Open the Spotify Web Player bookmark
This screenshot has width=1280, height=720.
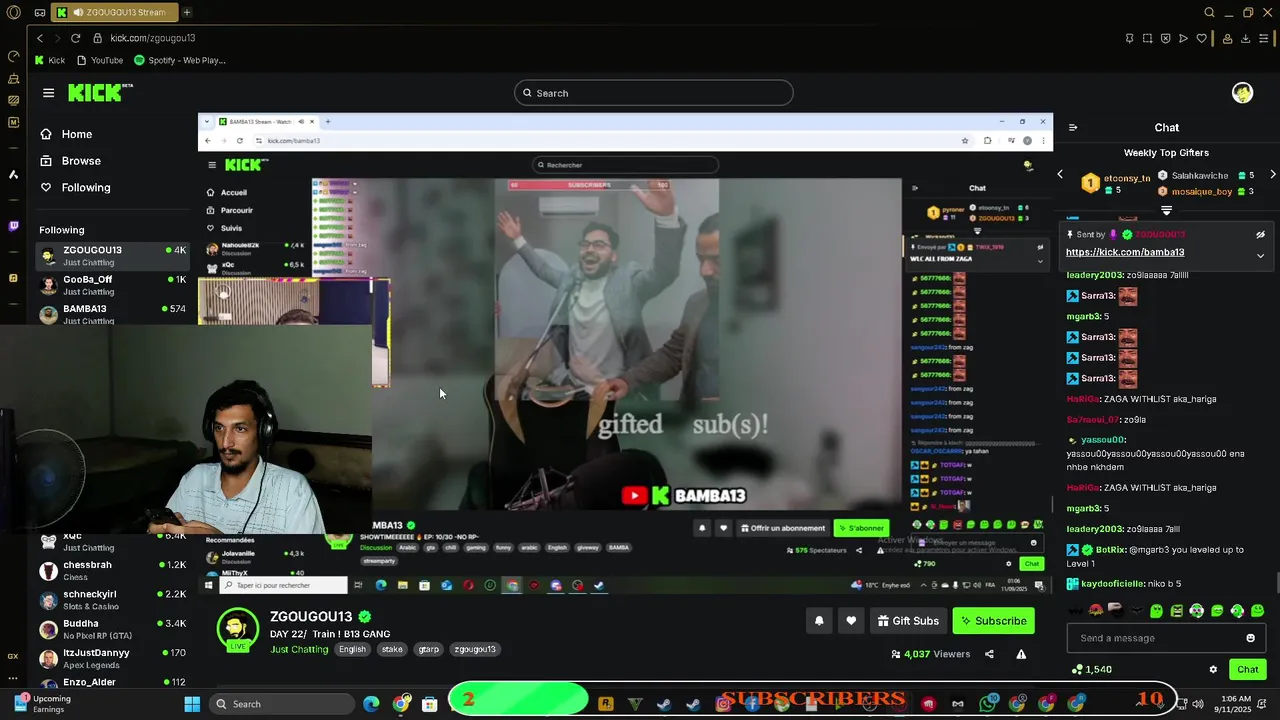click(180, 60)
